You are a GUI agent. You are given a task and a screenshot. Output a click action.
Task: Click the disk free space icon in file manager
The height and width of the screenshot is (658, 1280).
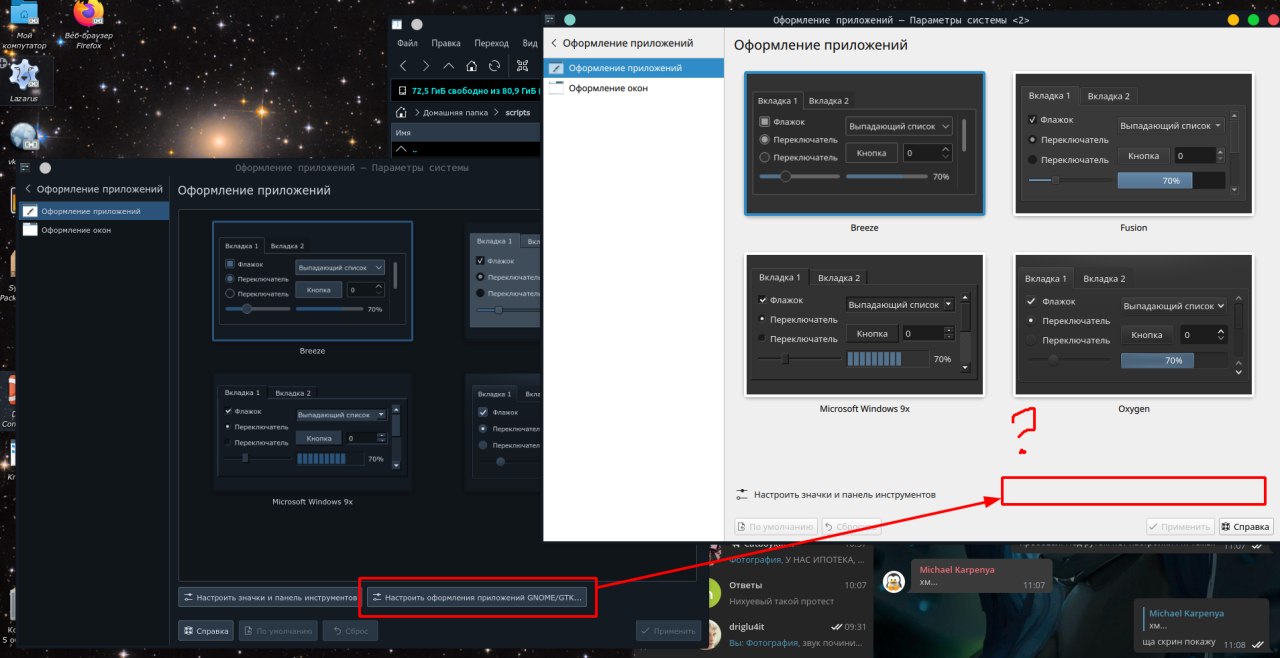402,90
